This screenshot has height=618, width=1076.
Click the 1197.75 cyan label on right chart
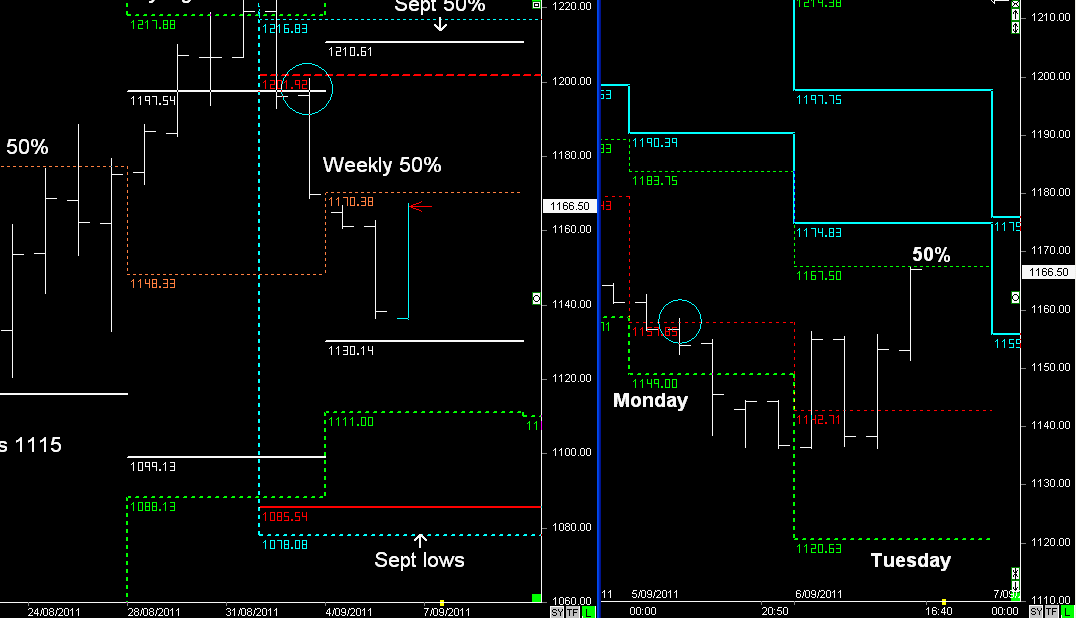point(819,100)
